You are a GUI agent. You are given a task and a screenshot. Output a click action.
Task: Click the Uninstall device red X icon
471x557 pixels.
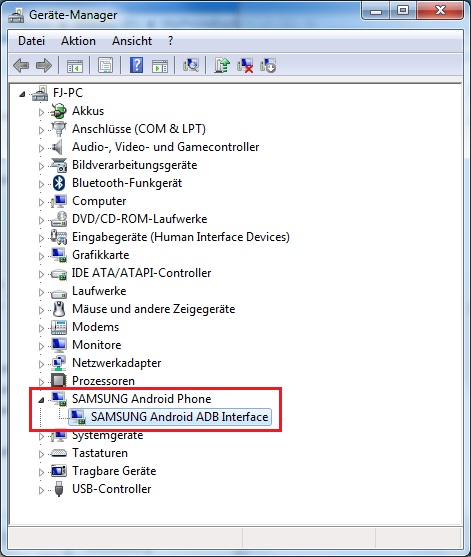245,65
